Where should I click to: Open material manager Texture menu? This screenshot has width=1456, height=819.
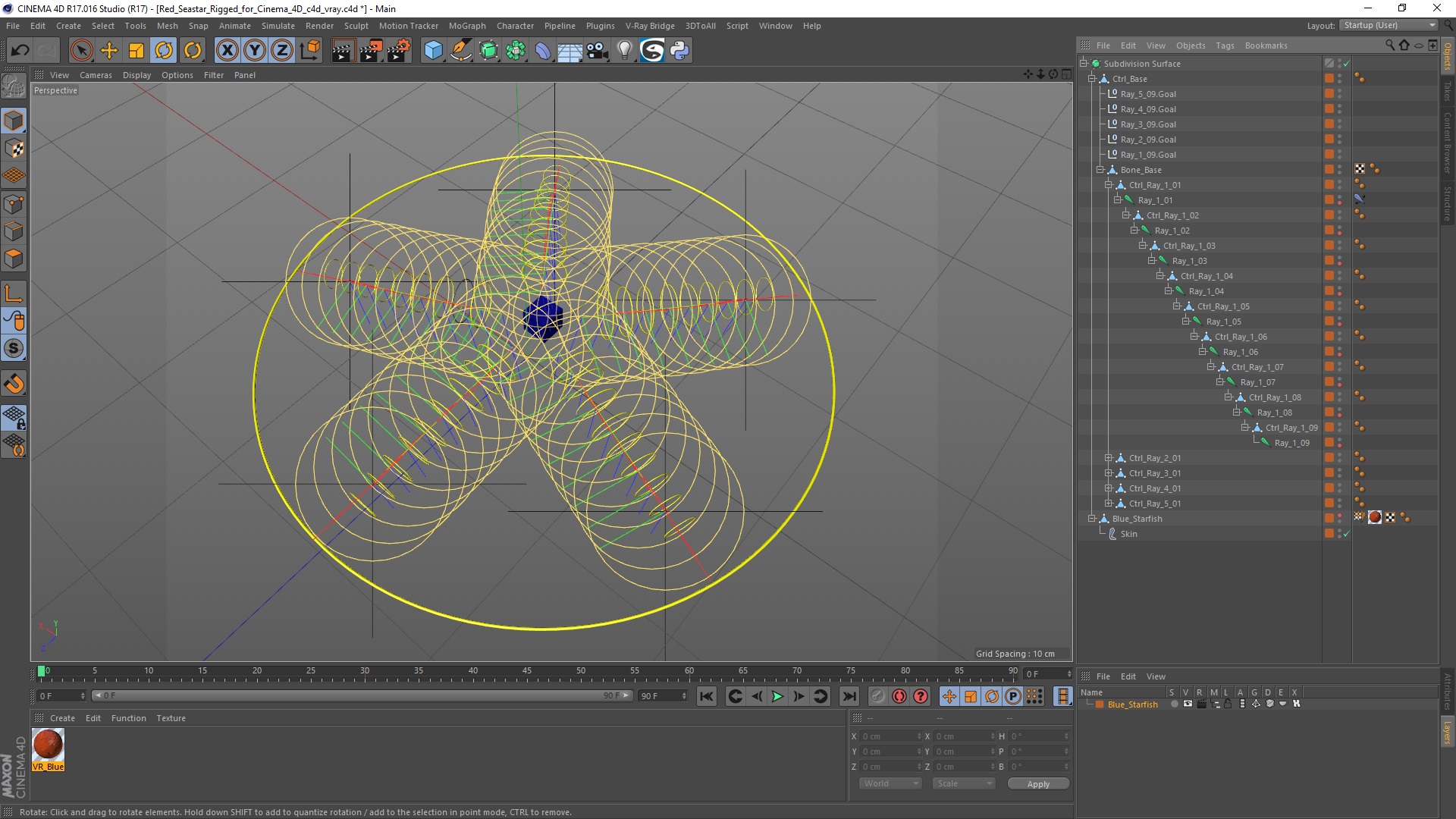pos(171,718)
